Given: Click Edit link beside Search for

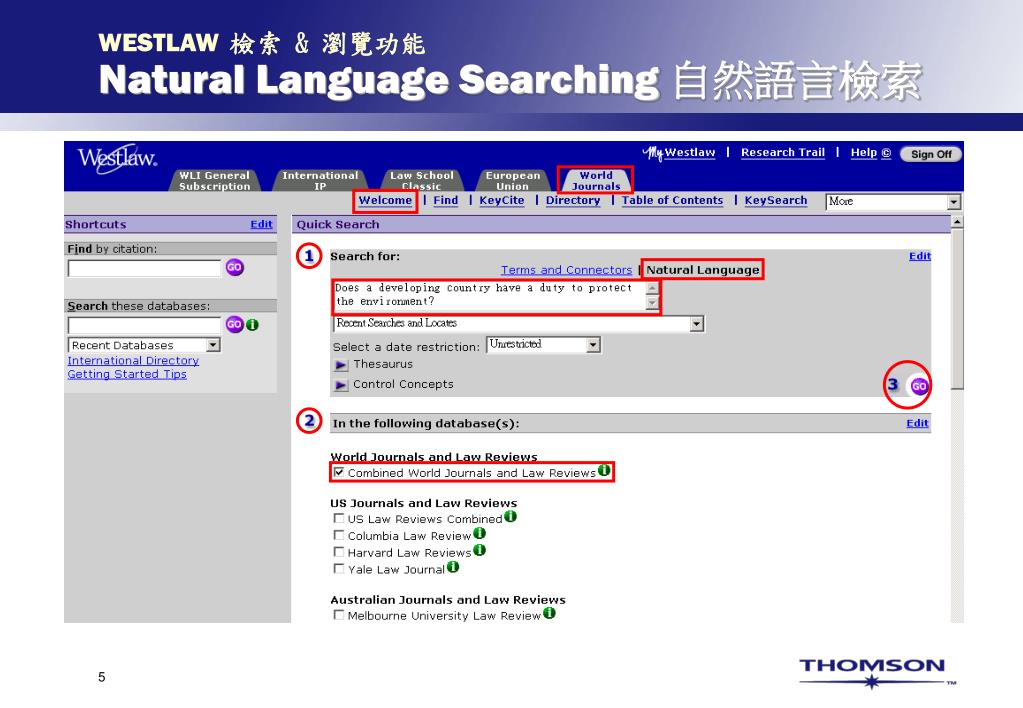Looking at the screenshot, I should tap(920, 256).
